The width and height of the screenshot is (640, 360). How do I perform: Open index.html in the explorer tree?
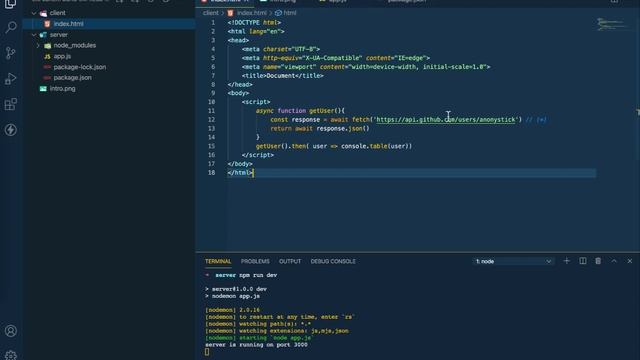pos(69,24)
